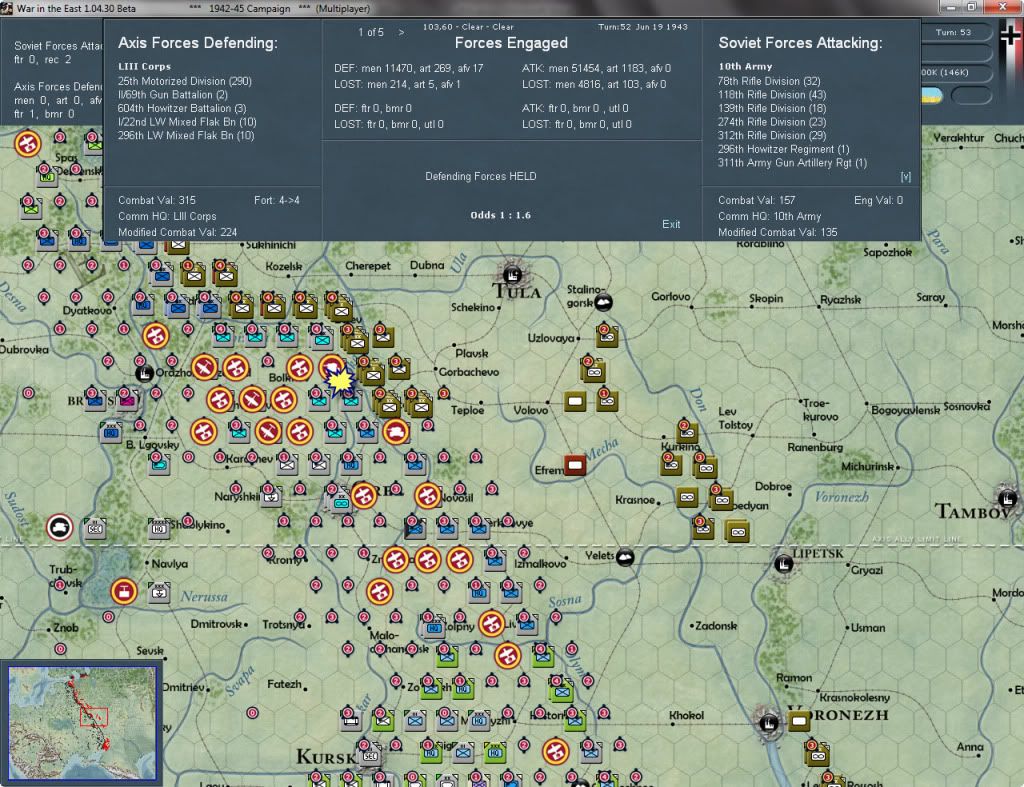This screenshot has height=787, width=1024.
Task: Select the Soviet unit east of Krasnoe
Action: click(x=686, y=498)
